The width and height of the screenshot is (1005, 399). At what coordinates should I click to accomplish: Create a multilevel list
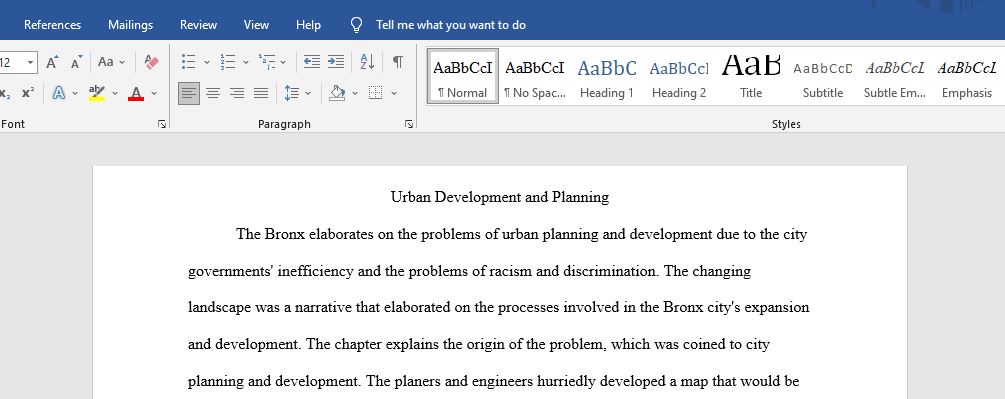pos(267,61)
